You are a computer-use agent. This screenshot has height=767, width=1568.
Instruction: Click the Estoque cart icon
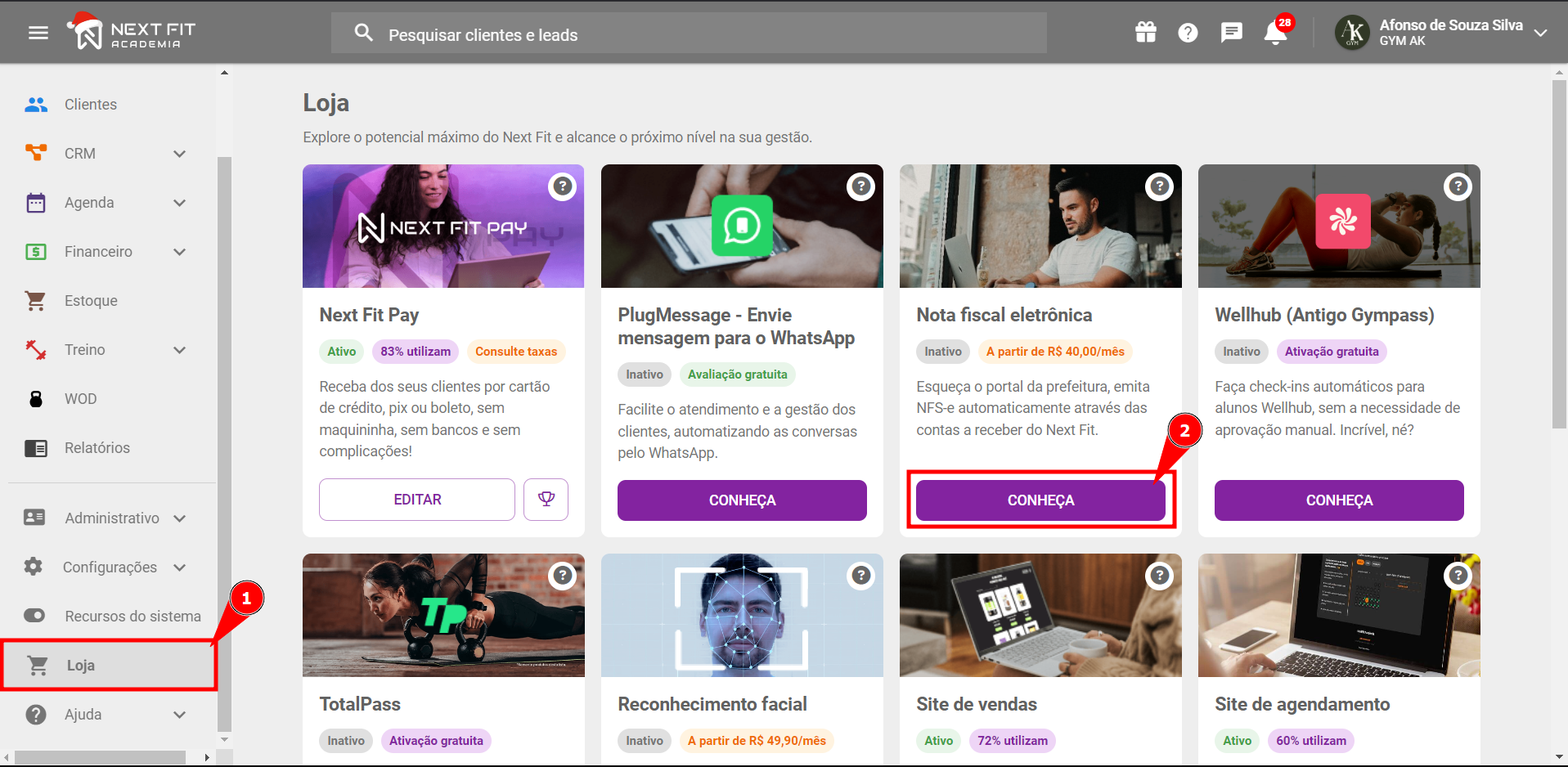(35, 301)
